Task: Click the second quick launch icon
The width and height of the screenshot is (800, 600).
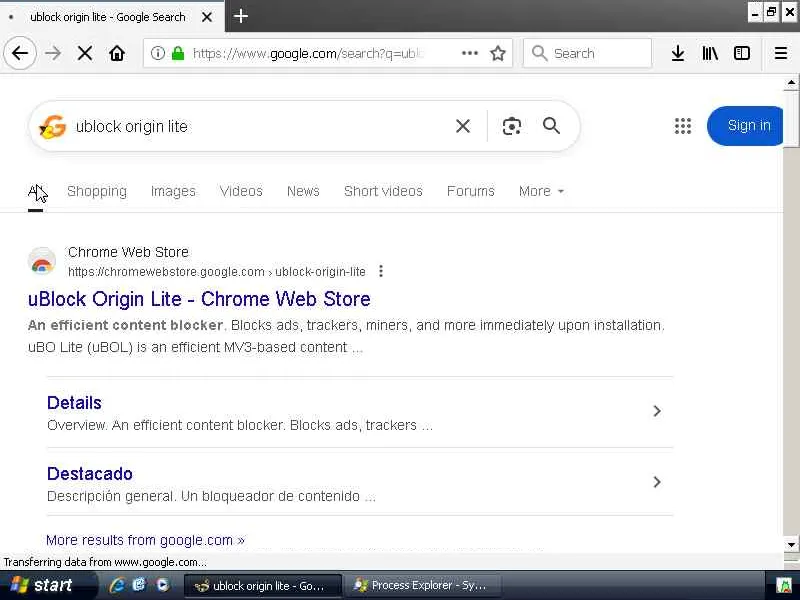Action: click(x=139, y=585)
